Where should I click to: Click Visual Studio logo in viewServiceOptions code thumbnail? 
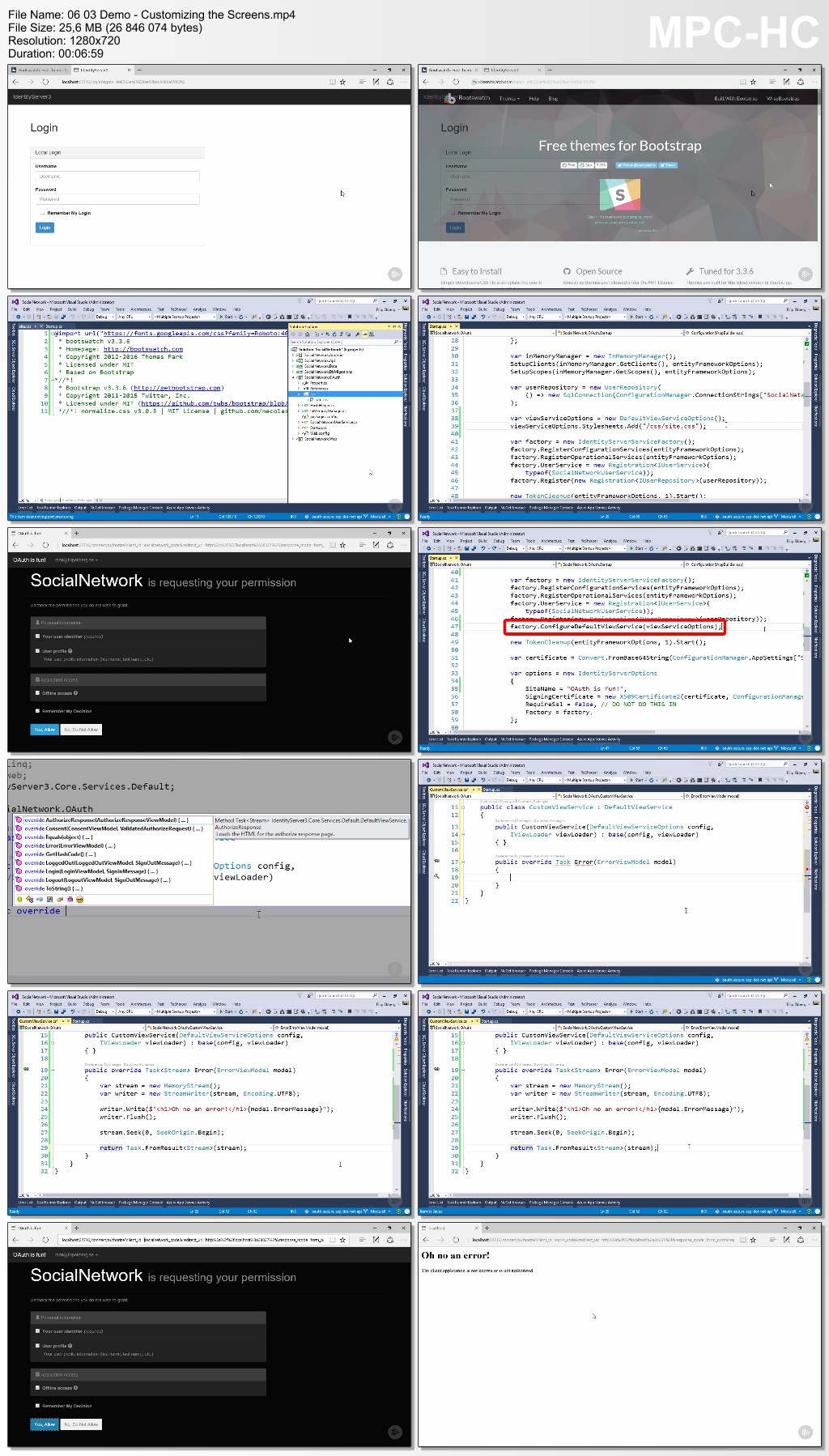425,302
